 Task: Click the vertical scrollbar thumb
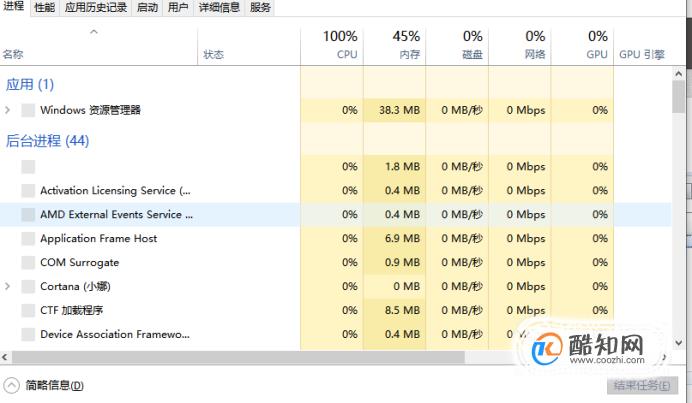coord(678,97)
